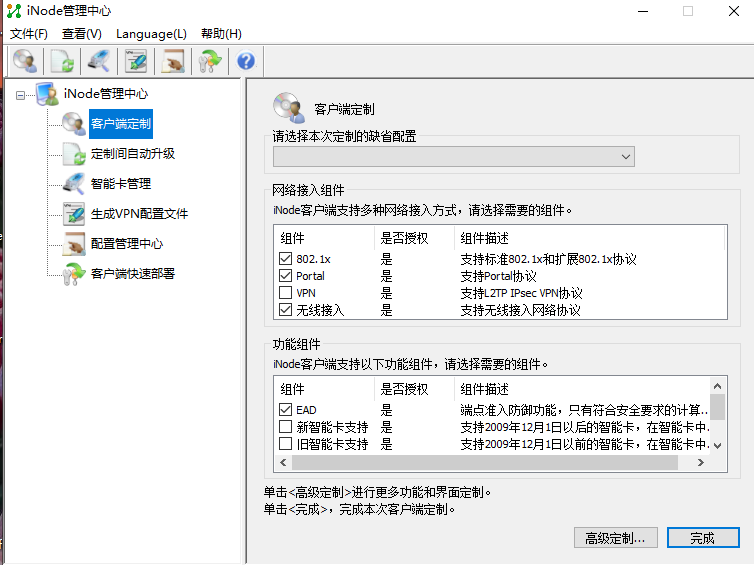Image resolution: width=754 pixels, height=565 pixels.
Task: Enable the VPN component checkbox
Action: point(285,292)
